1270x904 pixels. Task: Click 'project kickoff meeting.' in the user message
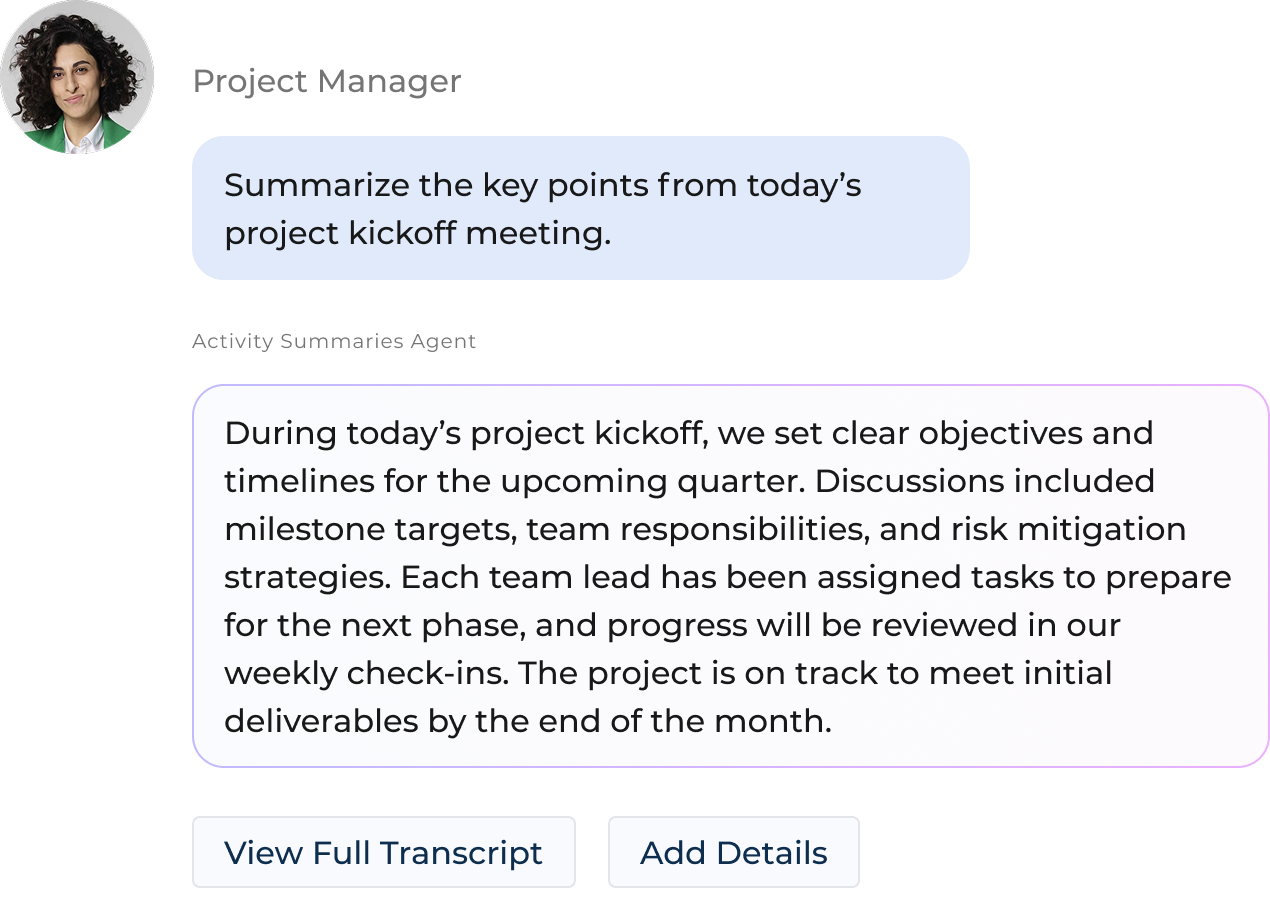click(x=417, y=234)
